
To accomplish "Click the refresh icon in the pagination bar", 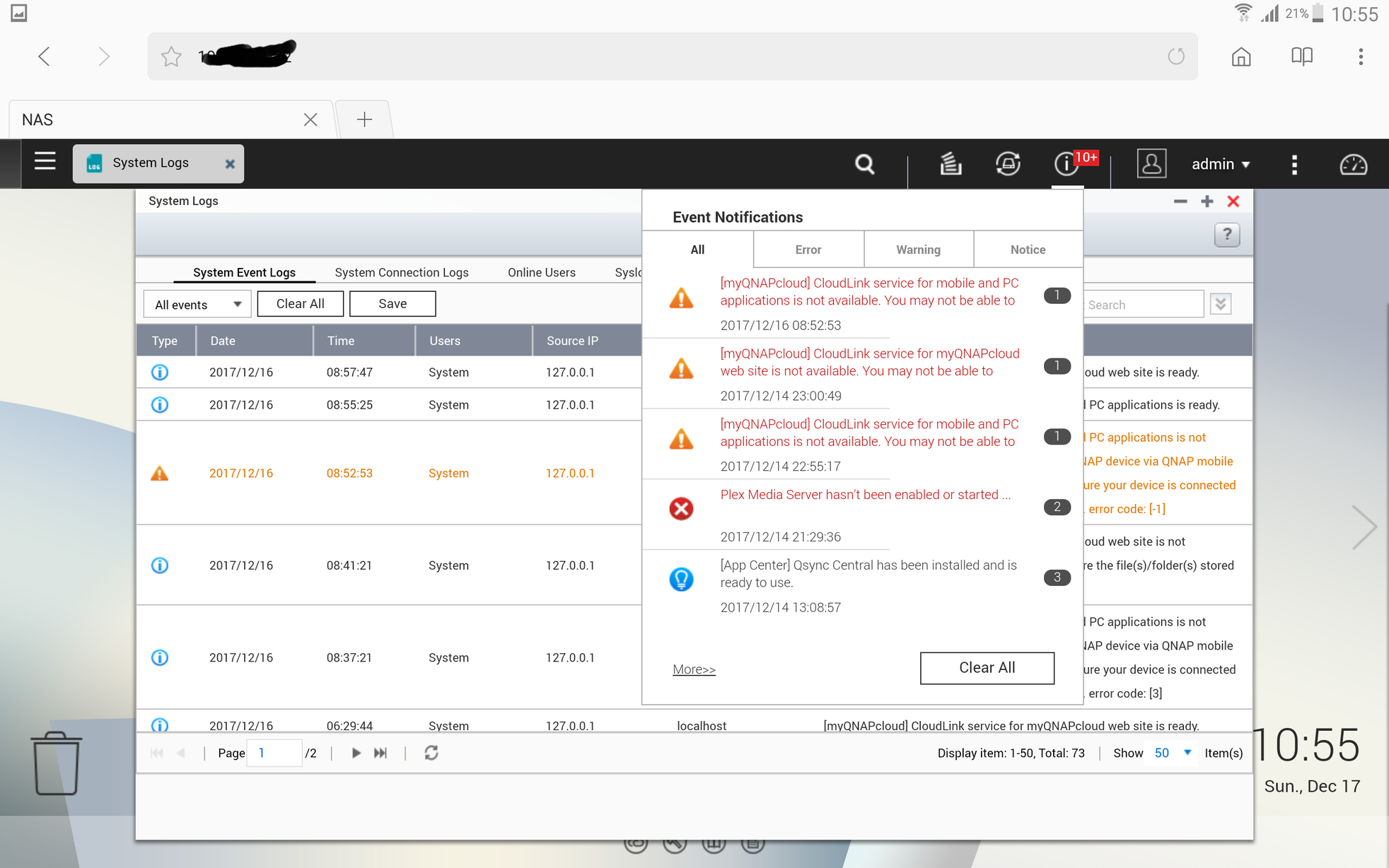I will pos(431,753).
